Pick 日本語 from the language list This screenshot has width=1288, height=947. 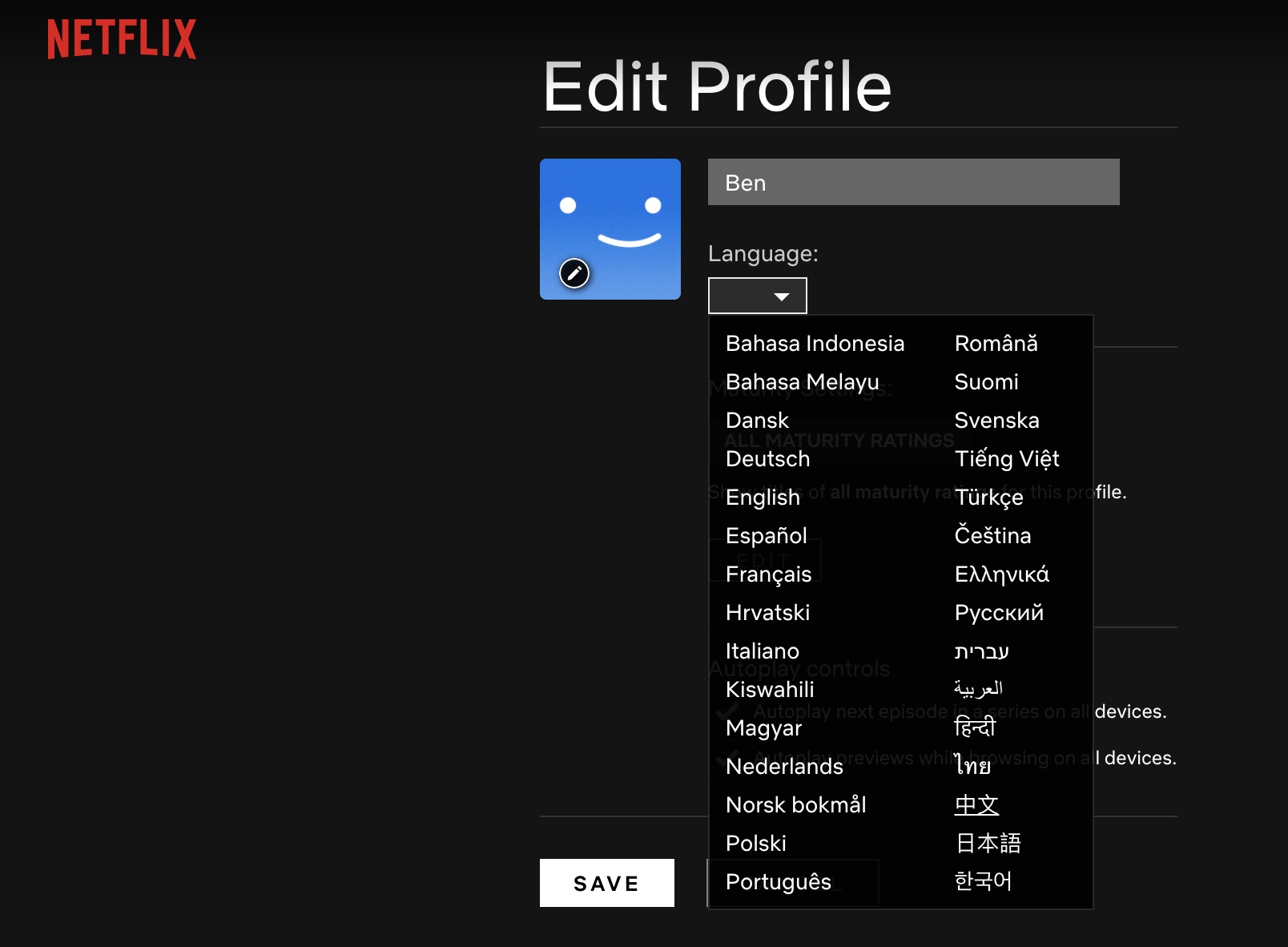[x=988, y=843]
